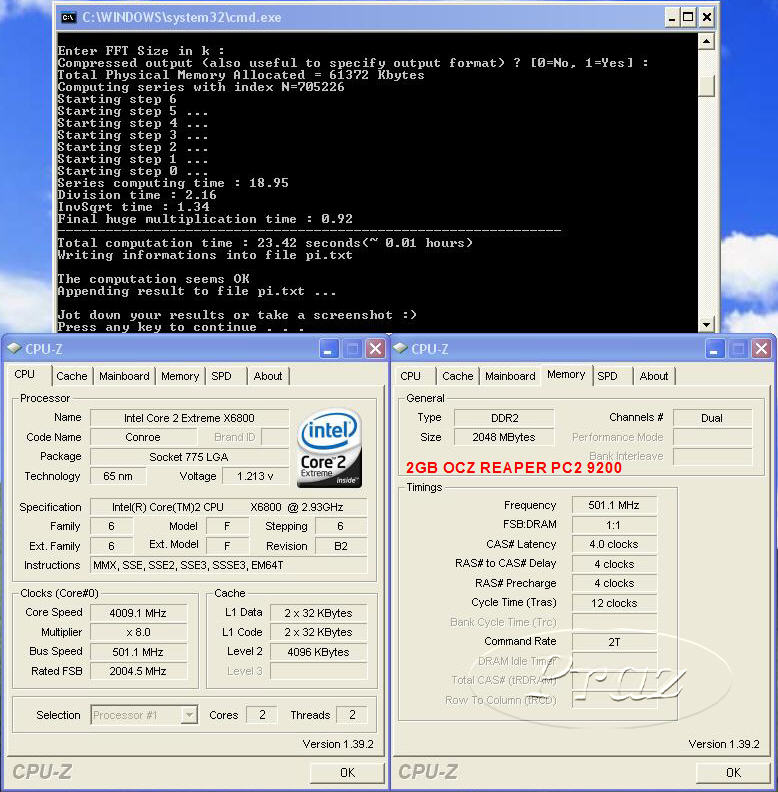Close the right CPU-Z window

pyautogui.click(x=761, y=349)
